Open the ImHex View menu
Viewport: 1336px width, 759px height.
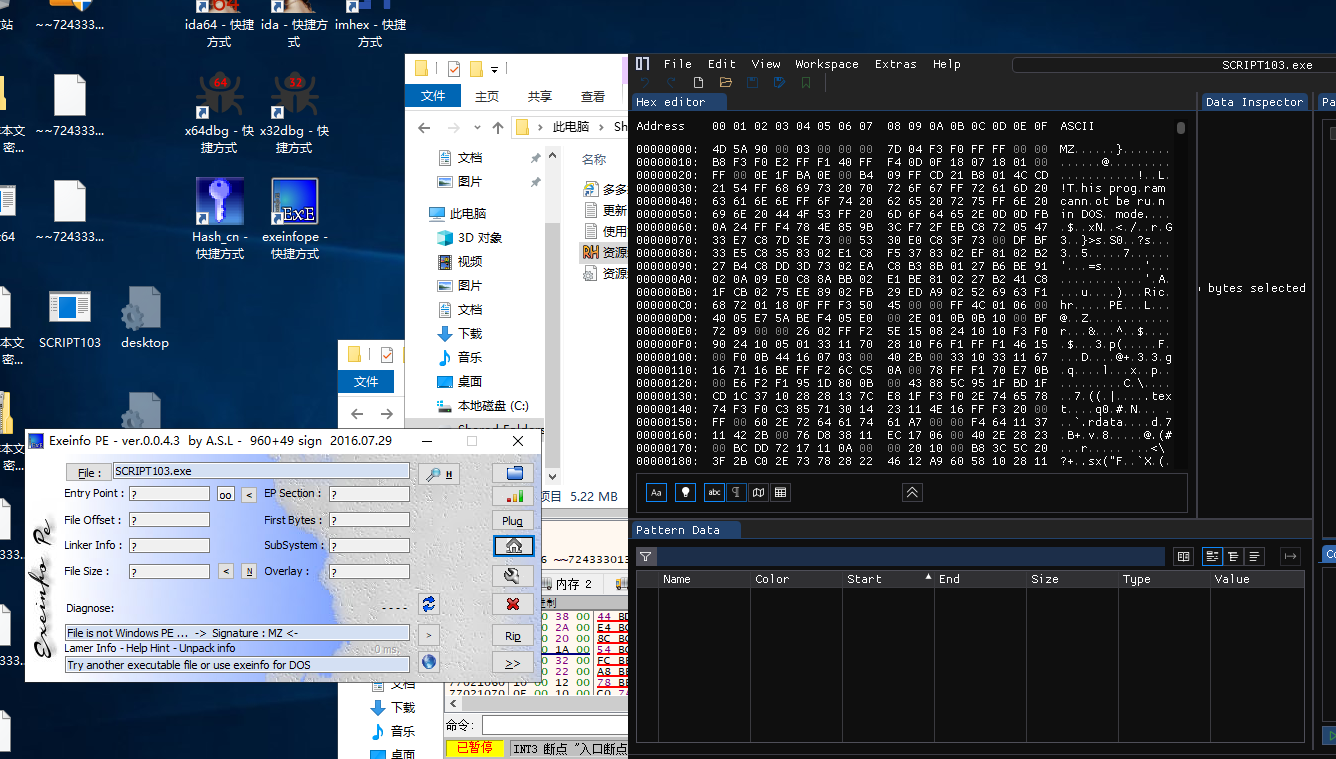click(x=766, y=64)
